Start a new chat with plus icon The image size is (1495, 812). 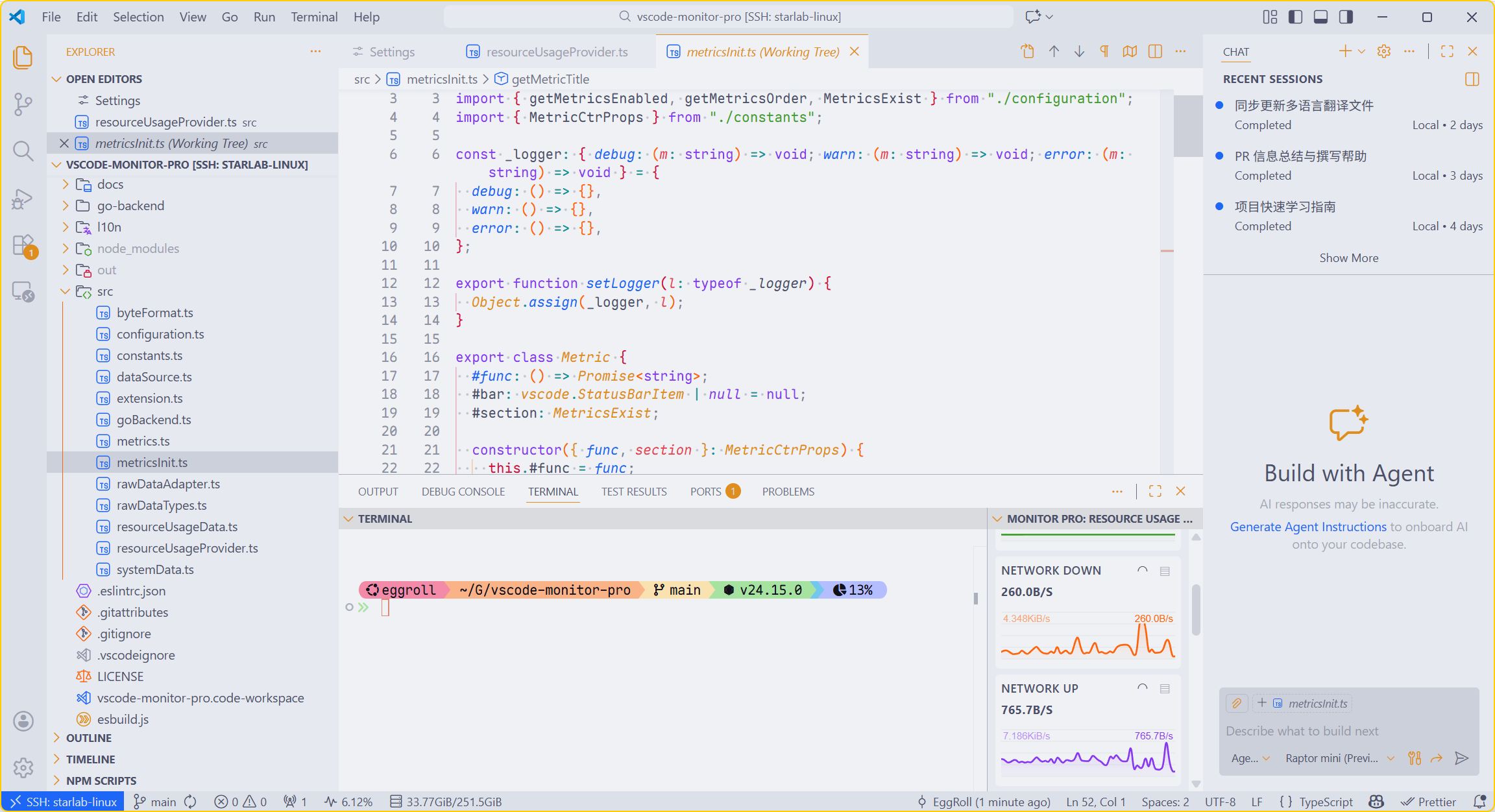tap(1345, 52)
